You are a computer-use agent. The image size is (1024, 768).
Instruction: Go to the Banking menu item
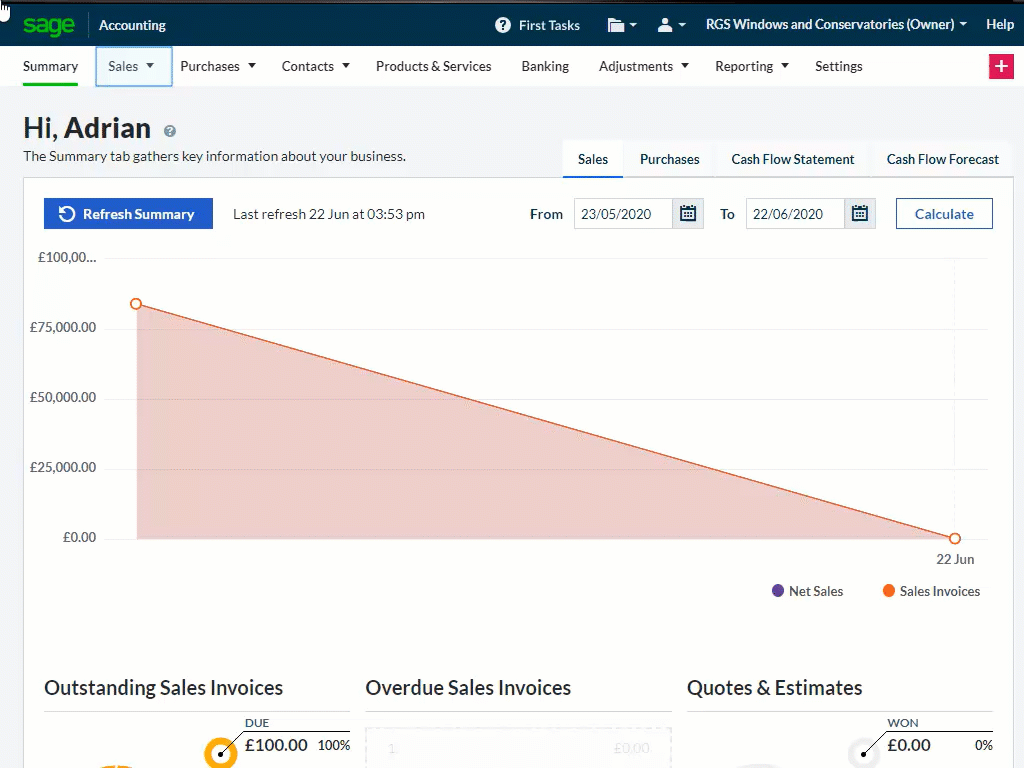pos(545,66)
